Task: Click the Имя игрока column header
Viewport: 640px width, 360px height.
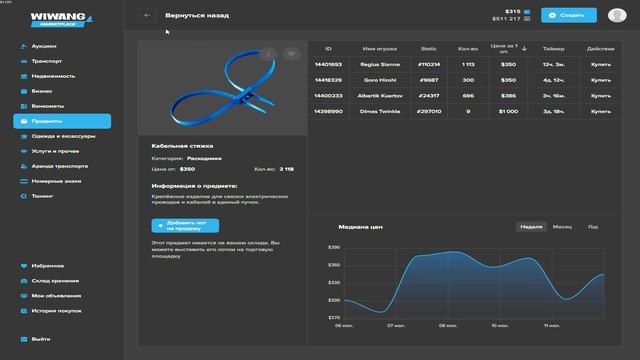Action: [380, 49]
